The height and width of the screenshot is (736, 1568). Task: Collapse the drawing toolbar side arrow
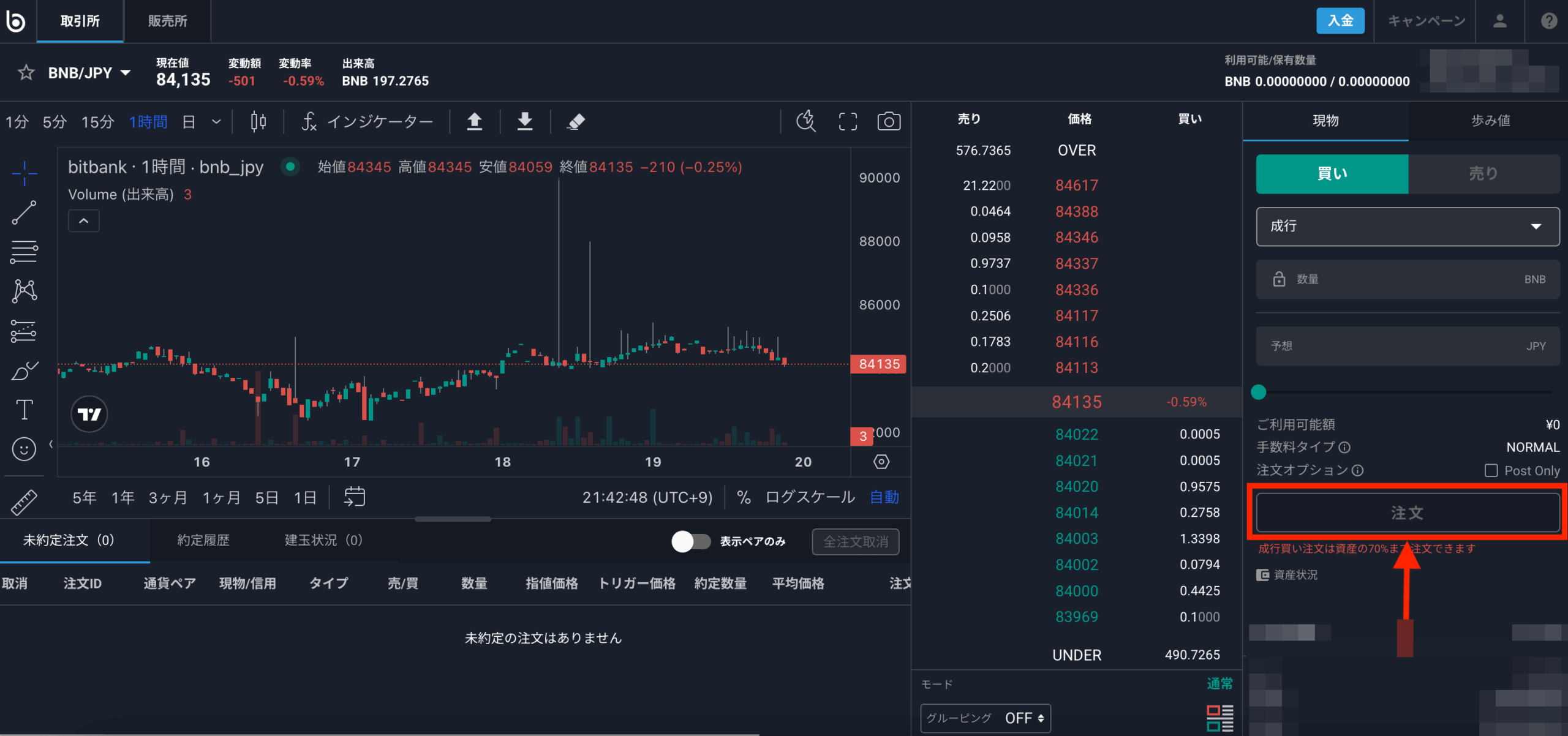coord(51,444)
